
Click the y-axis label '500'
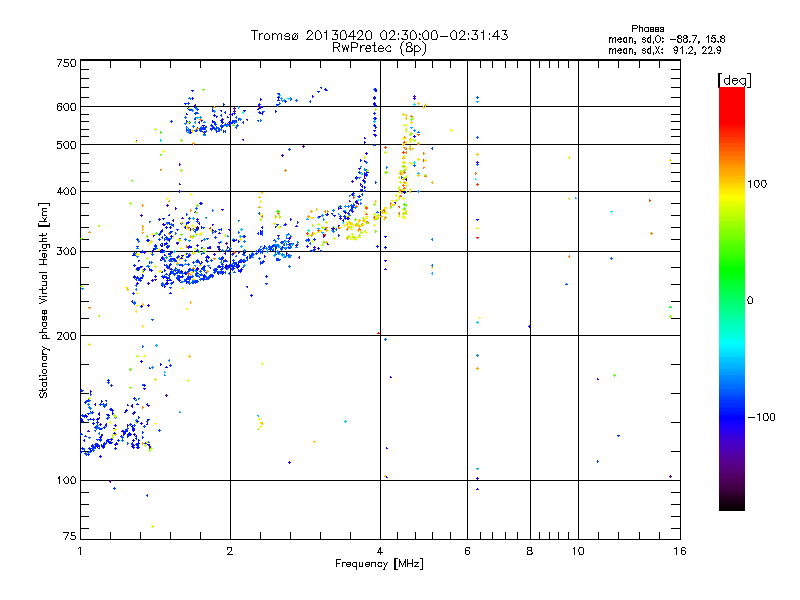tap(66, 145)
